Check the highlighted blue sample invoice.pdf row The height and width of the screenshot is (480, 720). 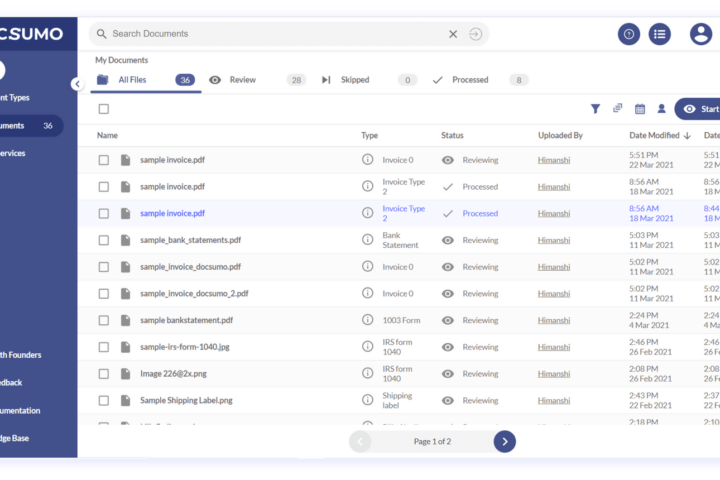click(x=104, y=214)
